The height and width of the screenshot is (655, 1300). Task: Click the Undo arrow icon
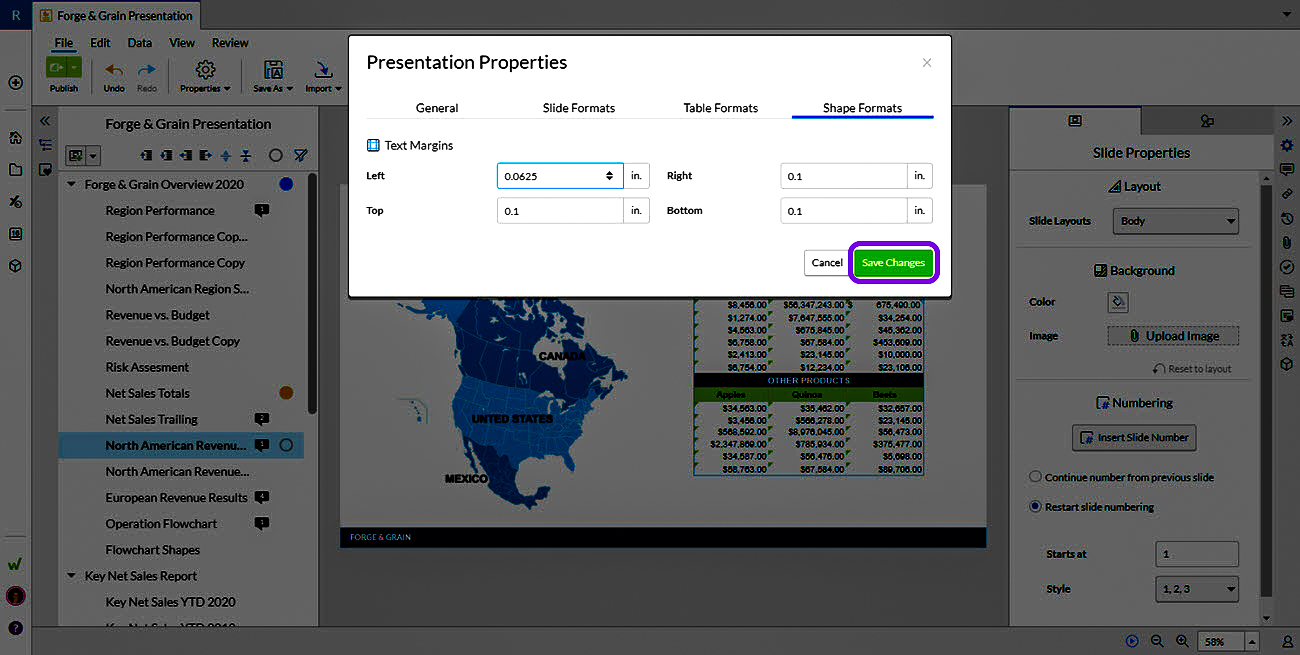(x=114, y=70)
